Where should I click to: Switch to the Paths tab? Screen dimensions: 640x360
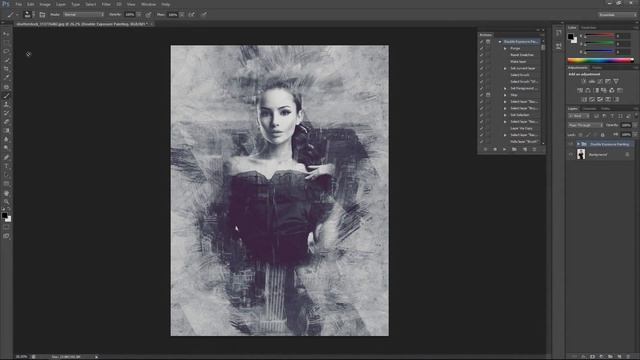point(606,109)
